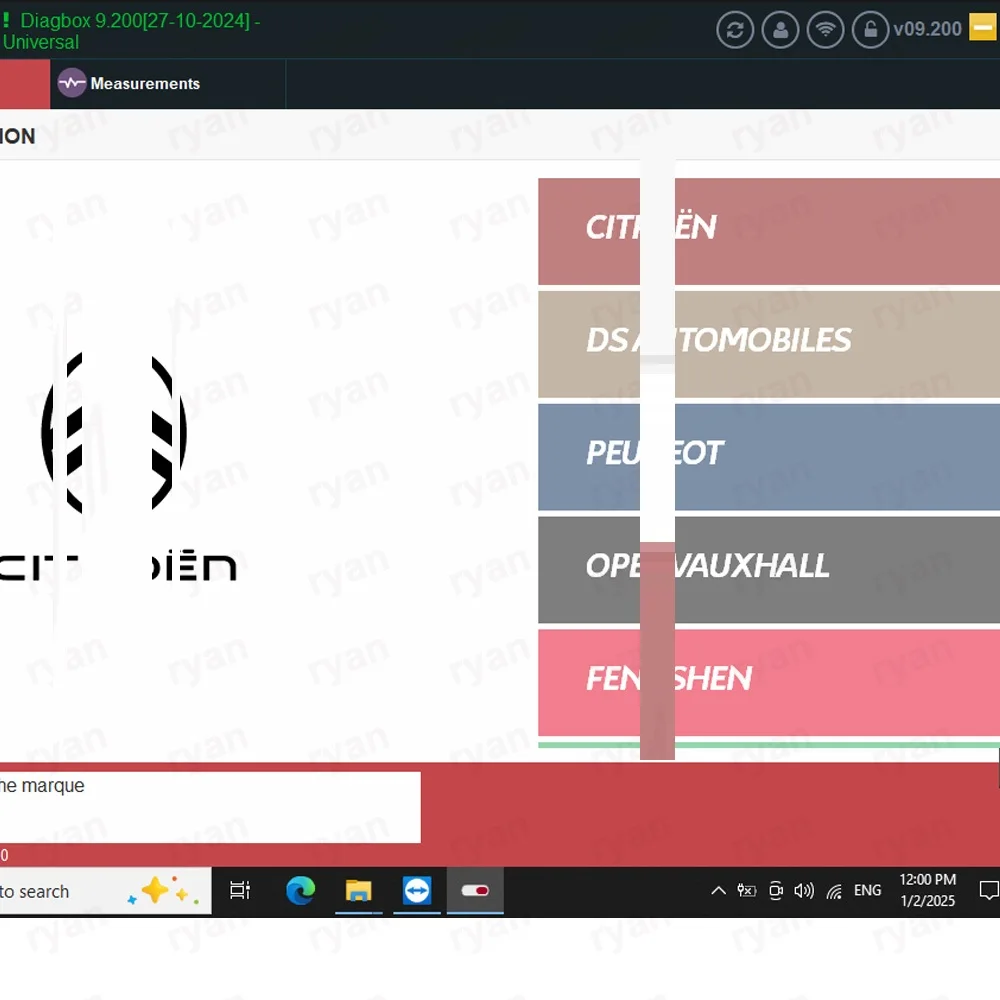Image resolution: width=1000 pixels, height=1000 pixels.
Task: Open Task View on the taskbar
Action: pyautogui.click(x=240, y=891)
